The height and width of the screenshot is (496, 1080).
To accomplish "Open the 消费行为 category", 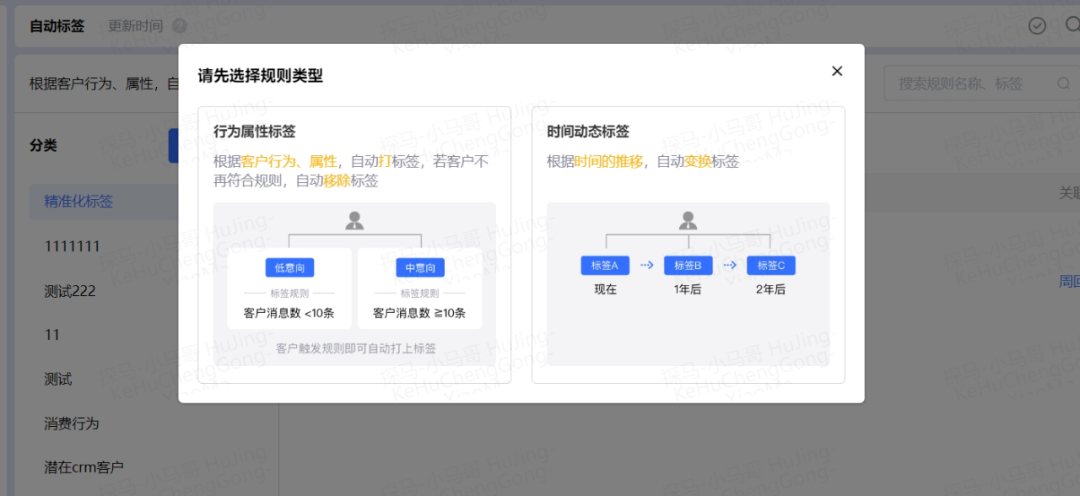I will 72,423.
